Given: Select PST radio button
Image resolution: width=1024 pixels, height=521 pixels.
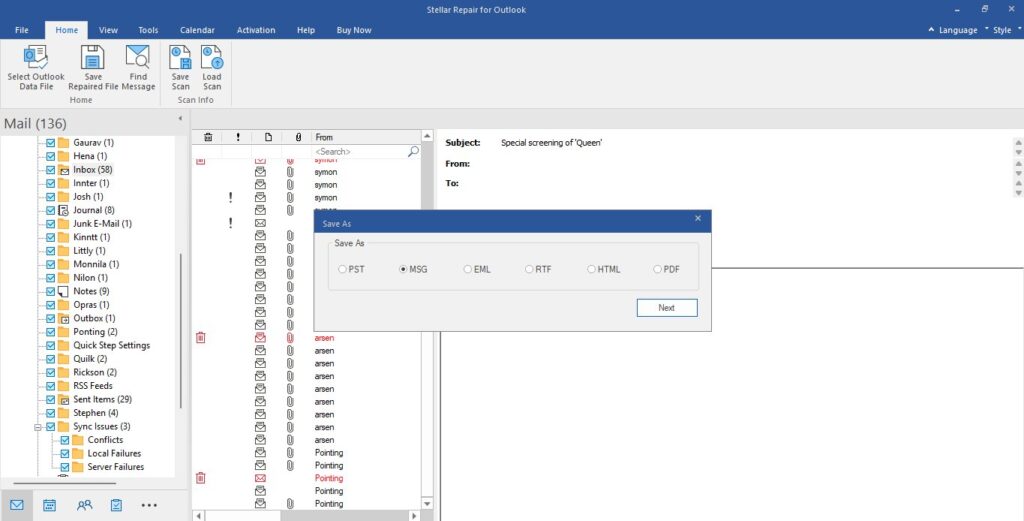Looking at the screenshot, I should [342, 269].
